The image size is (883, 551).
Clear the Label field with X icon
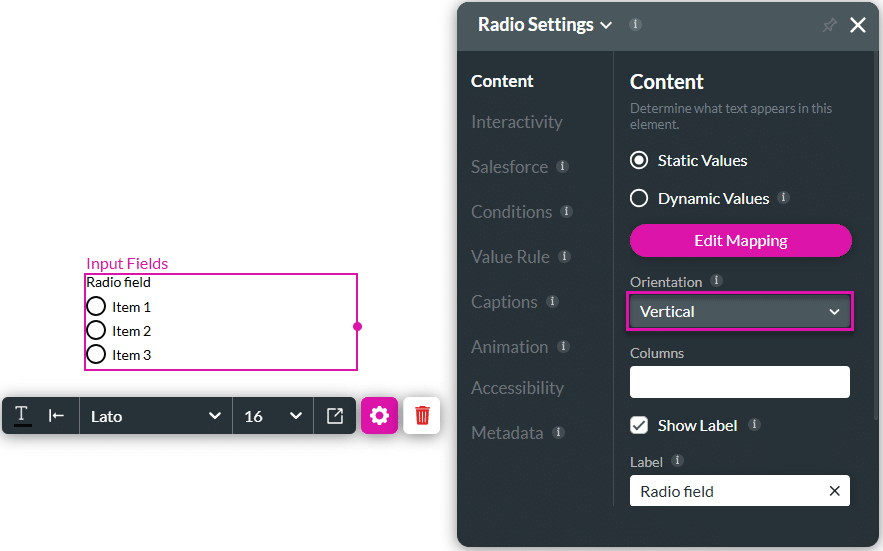coord(834,491)
